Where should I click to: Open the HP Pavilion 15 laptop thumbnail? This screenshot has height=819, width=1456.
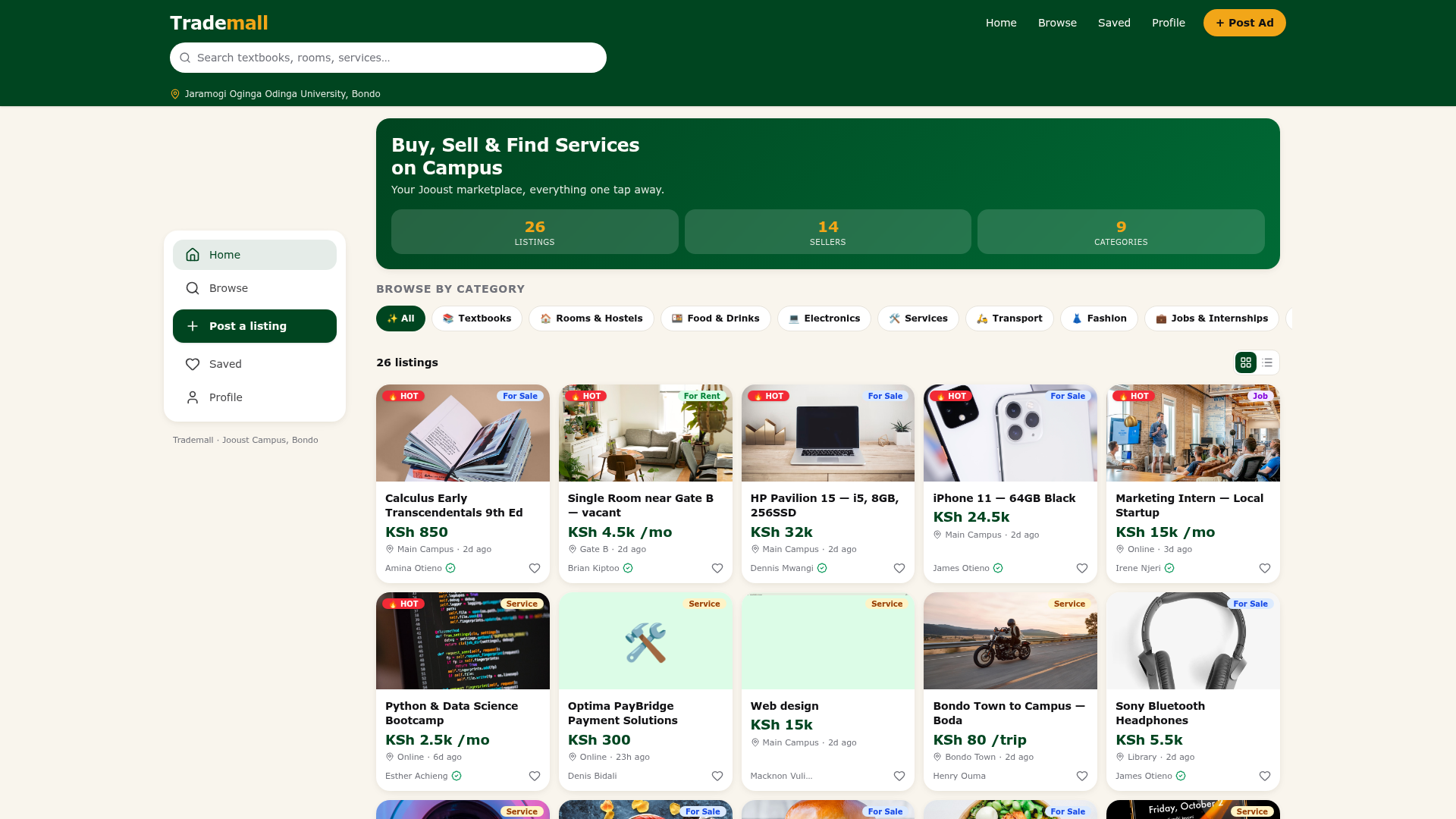828,433
